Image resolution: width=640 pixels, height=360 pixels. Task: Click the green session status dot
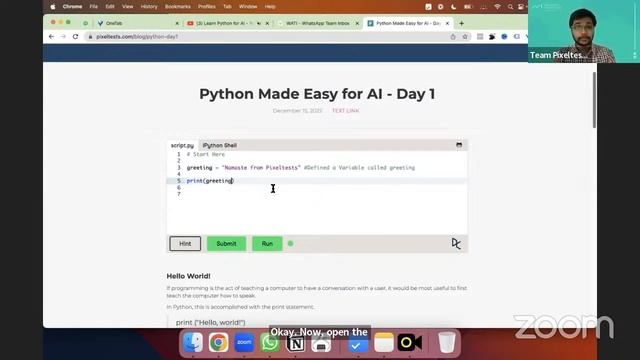[x=291, y=244]
